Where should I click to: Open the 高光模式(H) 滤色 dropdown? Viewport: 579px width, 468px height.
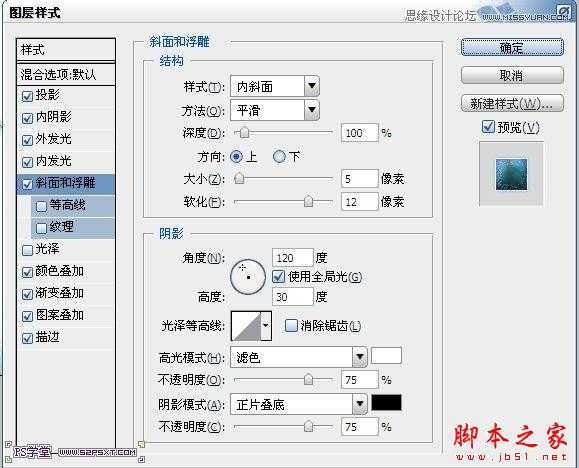click(x=298, y=357)
